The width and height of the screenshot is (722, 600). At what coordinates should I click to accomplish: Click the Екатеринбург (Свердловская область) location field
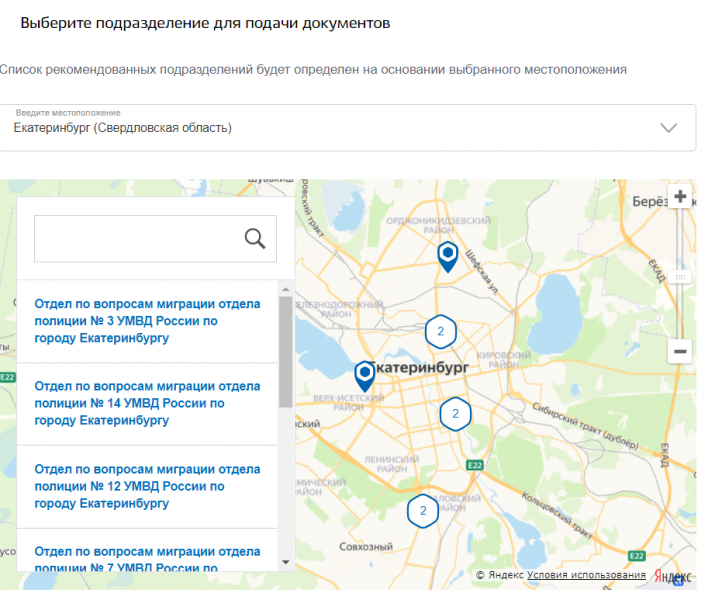[348, 128]
